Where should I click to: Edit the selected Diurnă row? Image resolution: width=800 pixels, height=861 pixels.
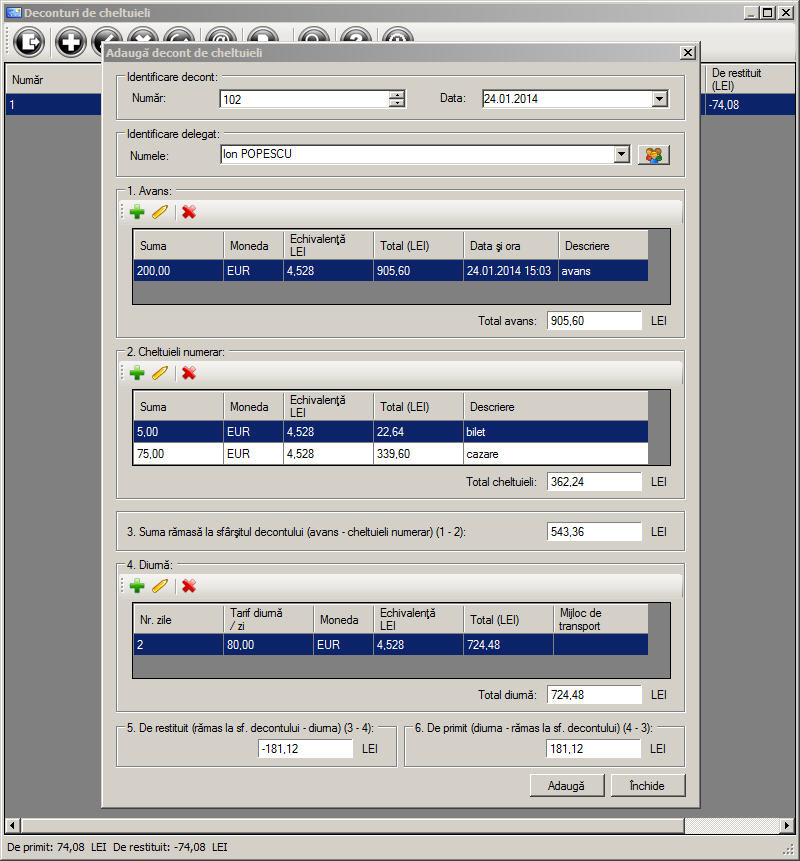click(x=160, y=586)
